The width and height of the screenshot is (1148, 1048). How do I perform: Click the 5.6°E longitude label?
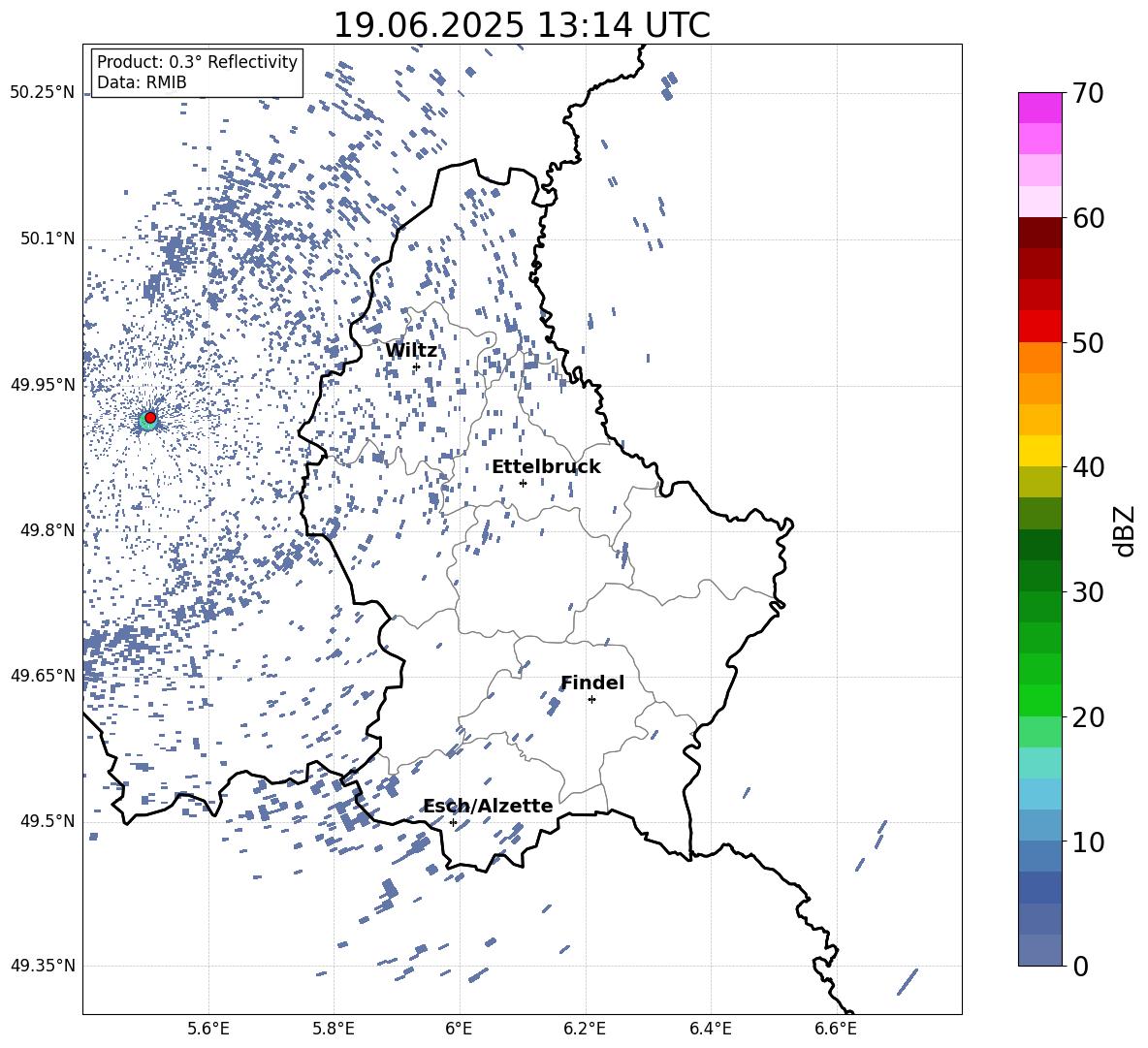[208, 1029]
